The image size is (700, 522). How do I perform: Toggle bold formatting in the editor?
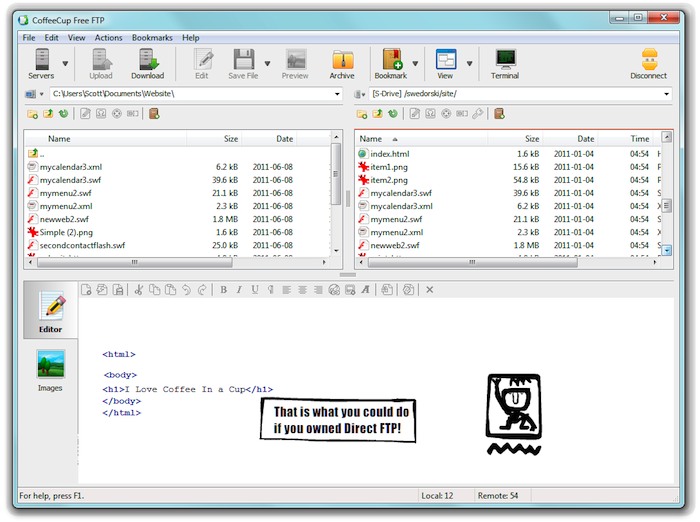tap(223, 290)
